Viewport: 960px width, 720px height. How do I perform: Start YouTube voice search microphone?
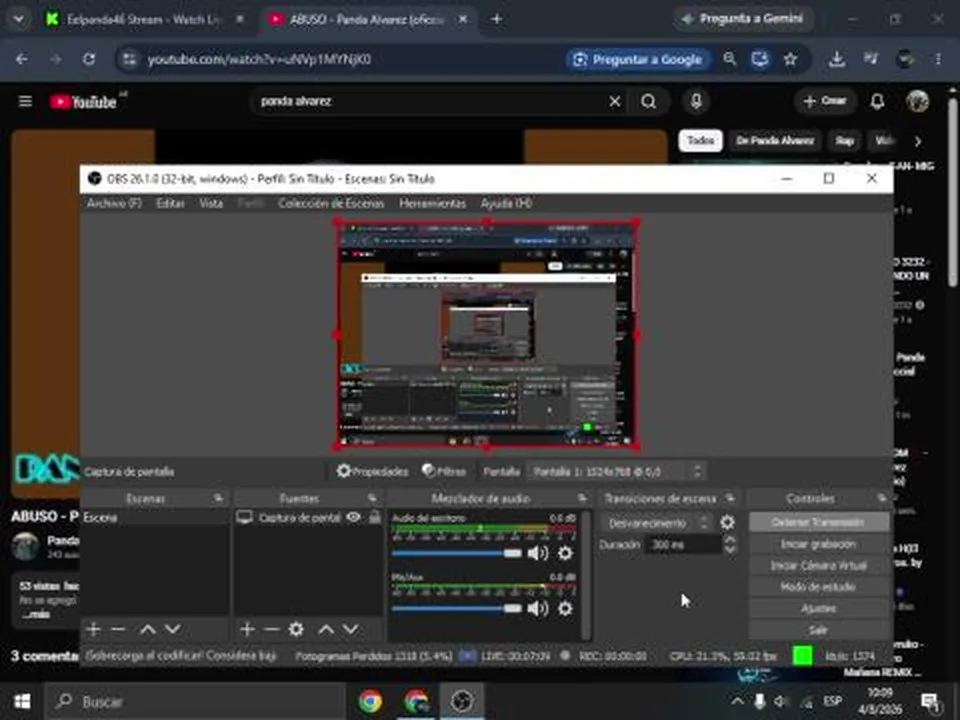tap(696, 101)
